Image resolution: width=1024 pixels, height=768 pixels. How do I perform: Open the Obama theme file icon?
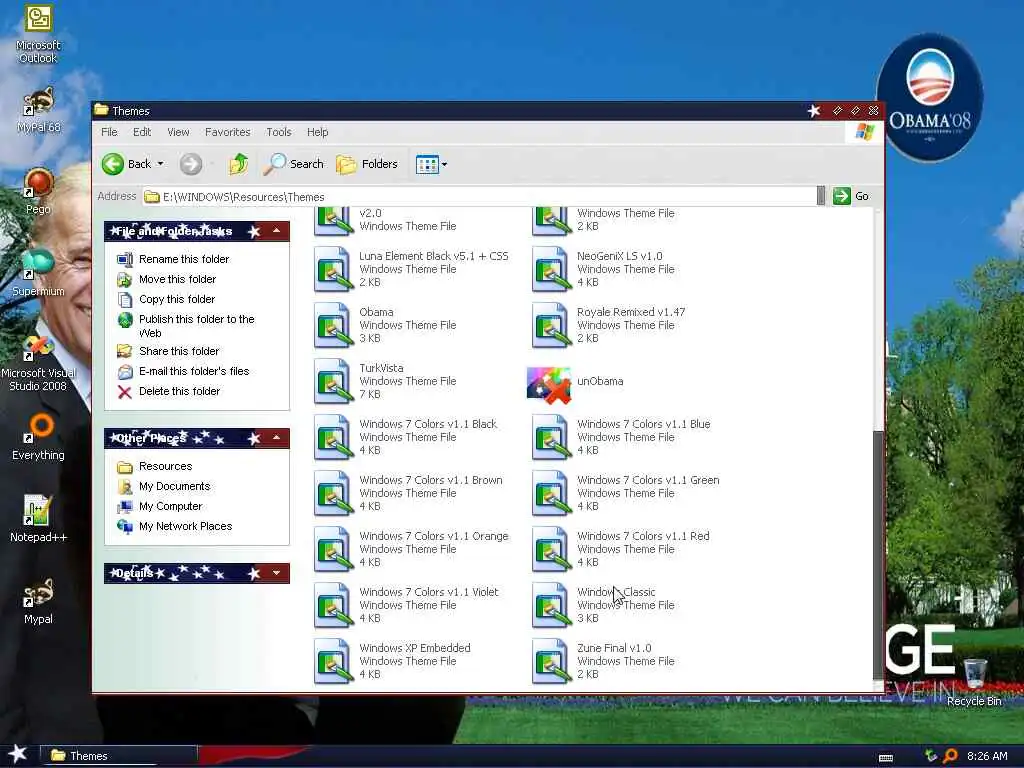pos(334,325)
